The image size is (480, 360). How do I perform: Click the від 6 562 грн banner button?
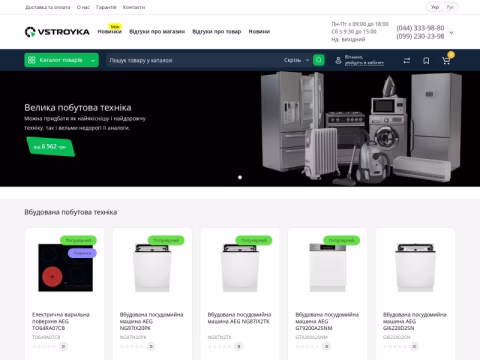point(51,147)
